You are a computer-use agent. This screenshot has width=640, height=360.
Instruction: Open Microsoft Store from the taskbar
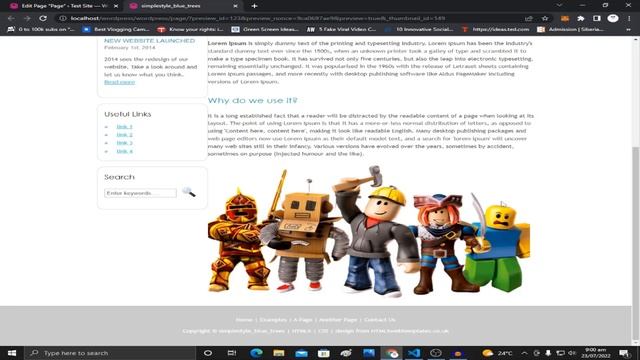[x=324, y=353]
